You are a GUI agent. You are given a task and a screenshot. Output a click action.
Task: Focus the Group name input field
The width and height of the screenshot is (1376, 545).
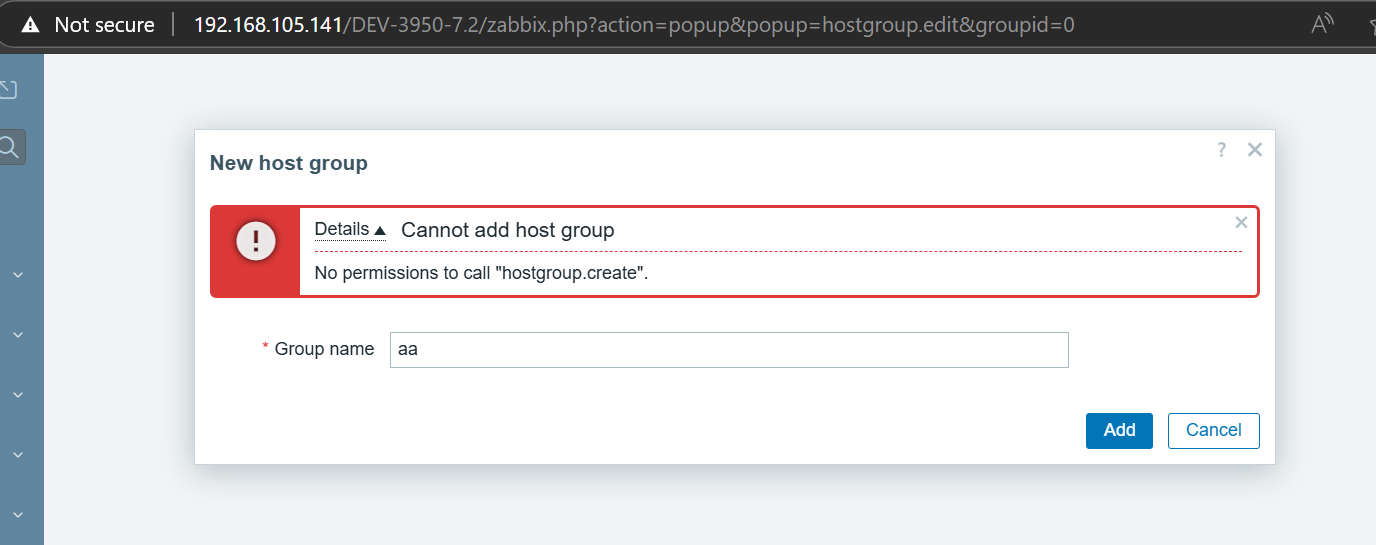(x=729, y=350)
